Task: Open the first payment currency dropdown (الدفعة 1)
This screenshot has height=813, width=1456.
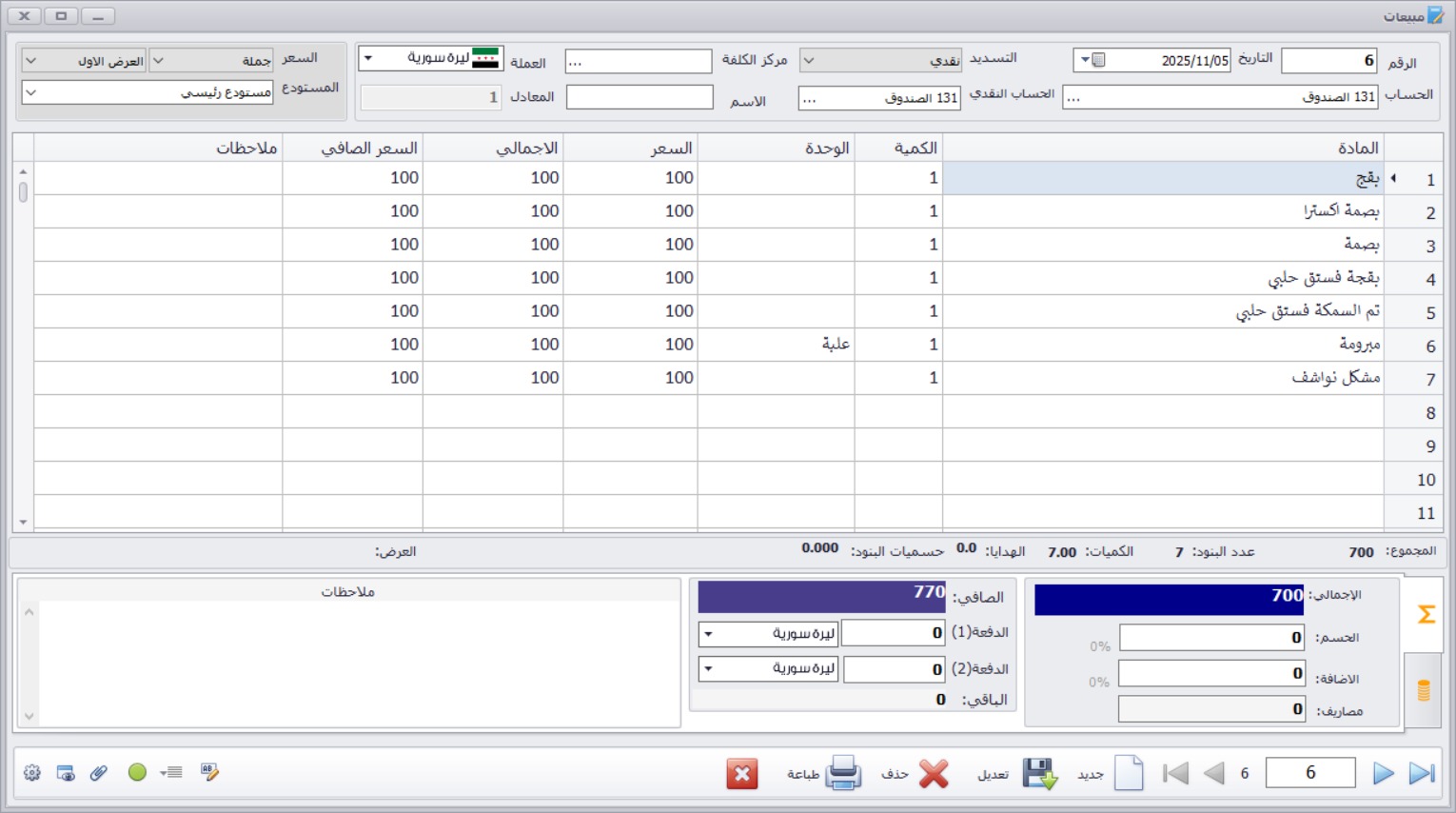Action: 708,633
